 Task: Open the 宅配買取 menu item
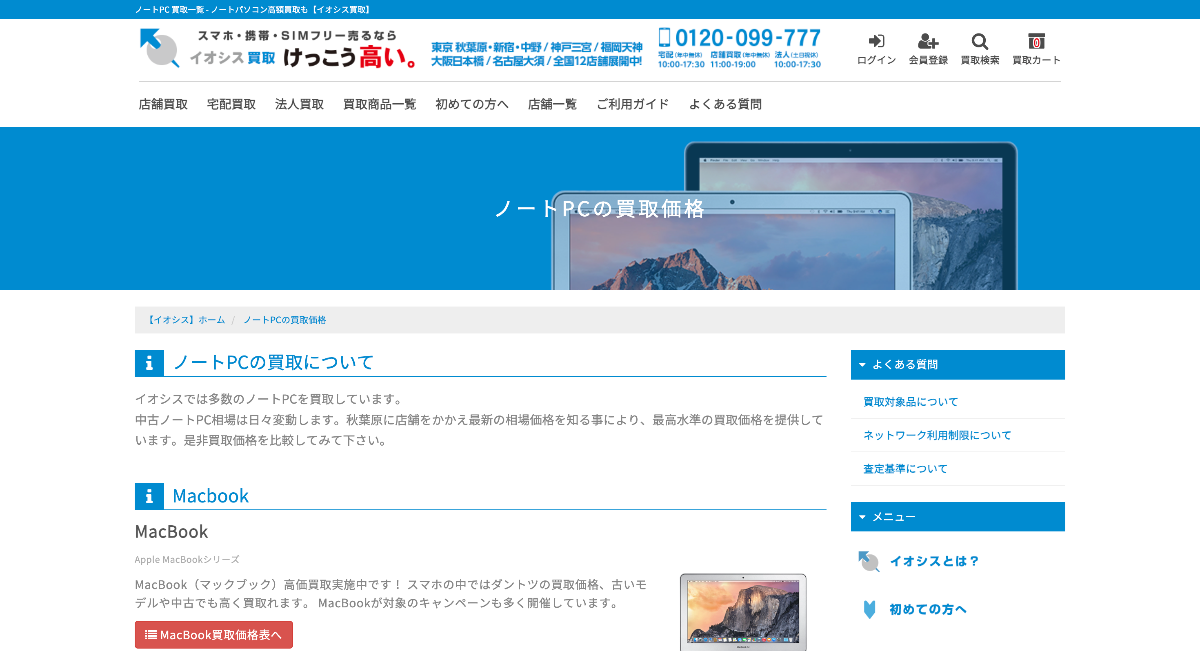tap(231, 104)
